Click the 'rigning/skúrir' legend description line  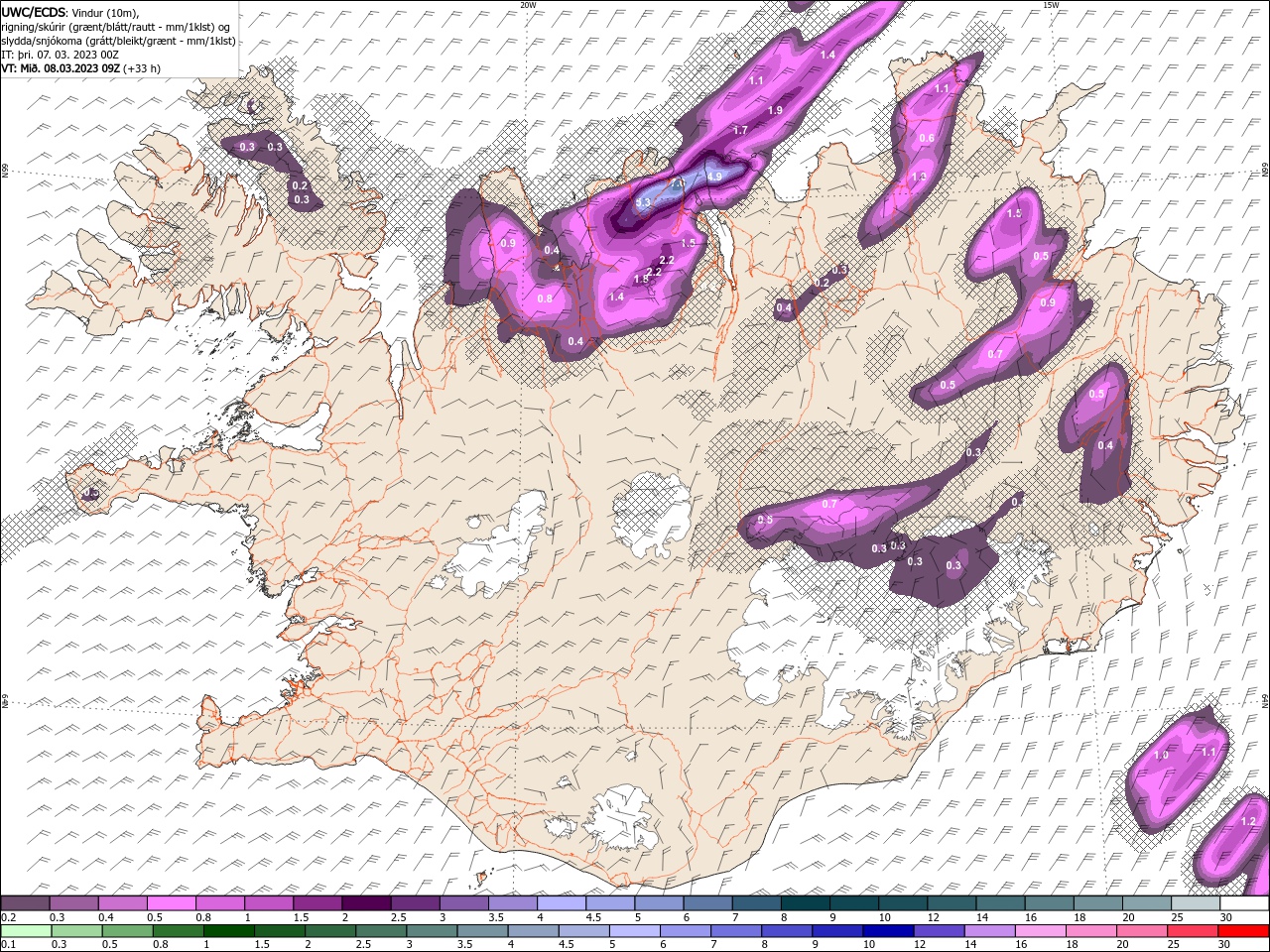point(116,27)
